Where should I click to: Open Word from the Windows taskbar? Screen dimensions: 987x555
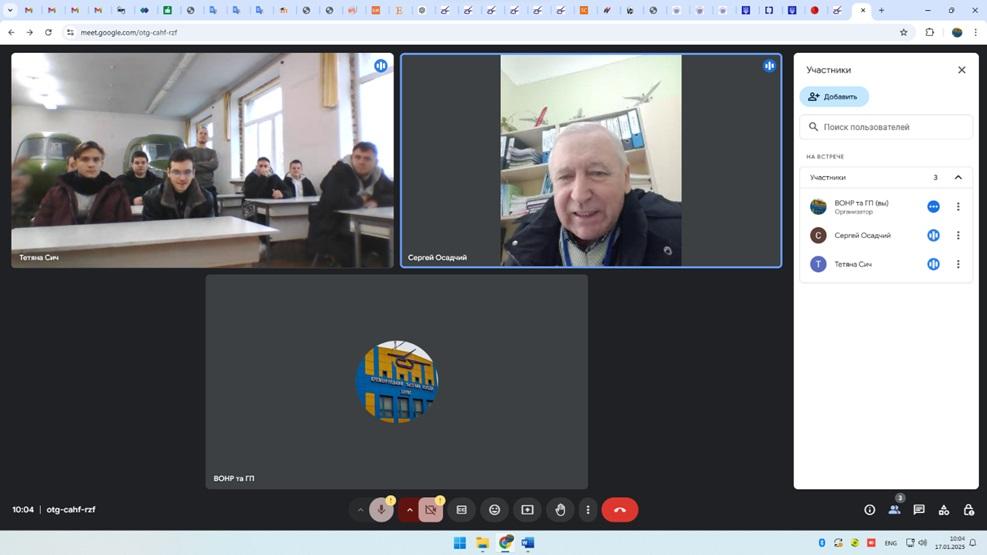pyautogui.click(x=528, y=543)
